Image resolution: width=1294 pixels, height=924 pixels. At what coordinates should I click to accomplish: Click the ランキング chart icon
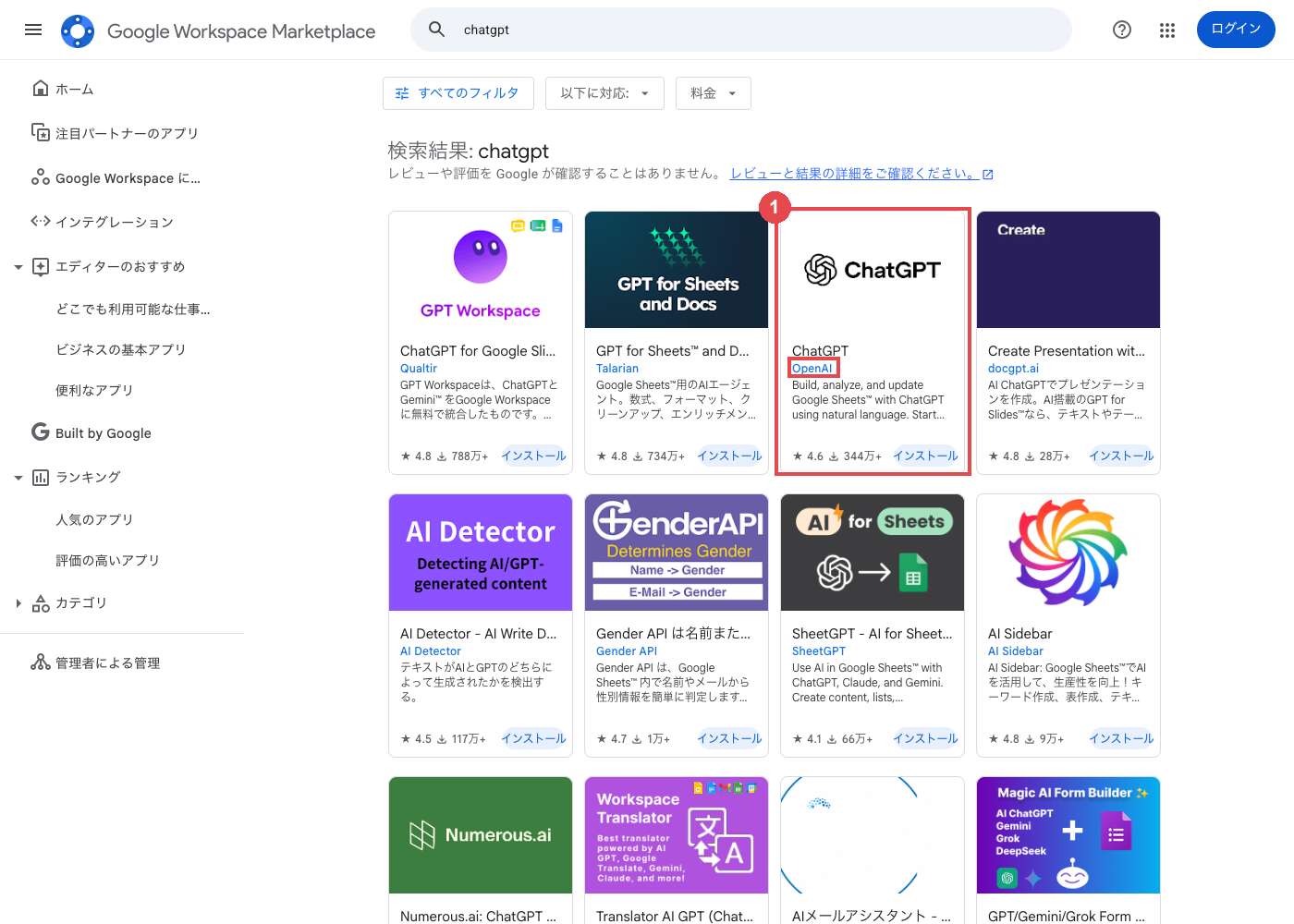point(41,477)
